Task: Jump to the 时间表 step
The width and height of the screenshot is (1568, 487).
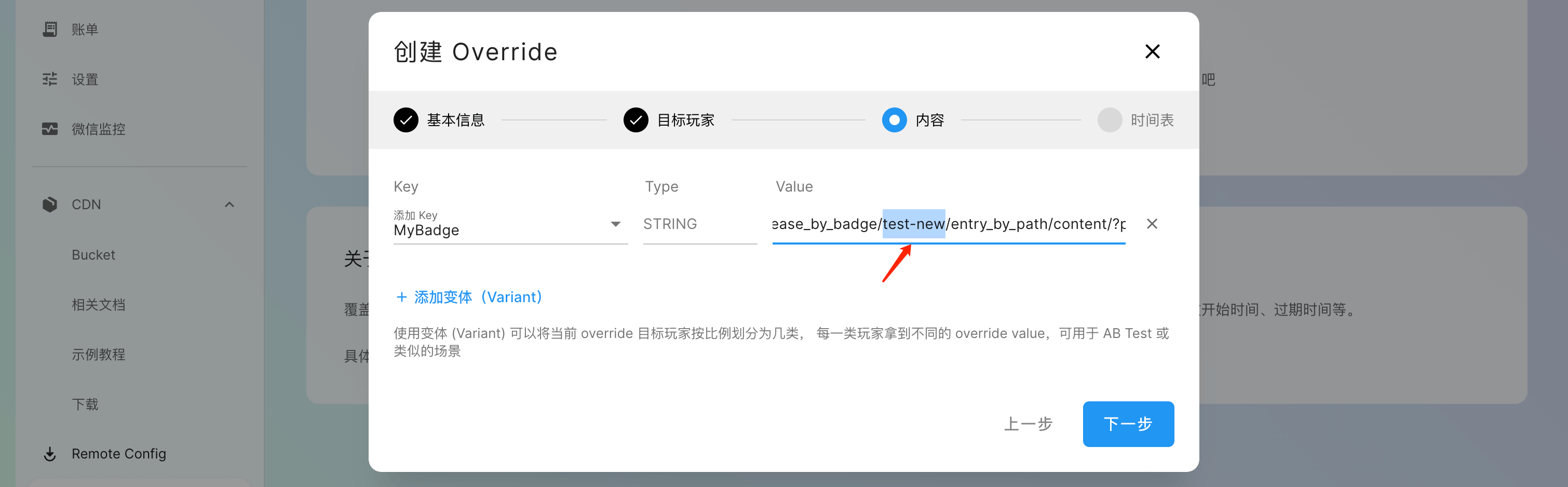Action: [1110, 120]
